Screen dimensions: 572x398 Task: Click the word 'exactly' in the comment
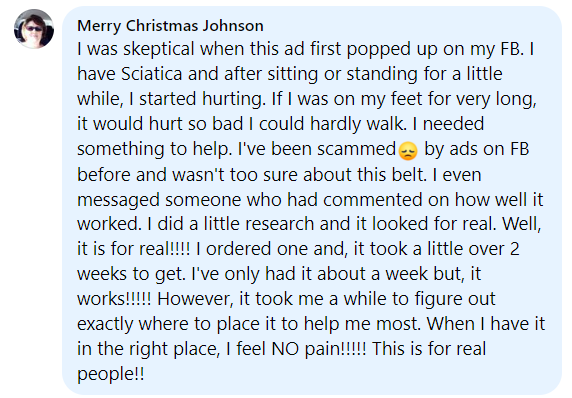[x=105, y=324]
